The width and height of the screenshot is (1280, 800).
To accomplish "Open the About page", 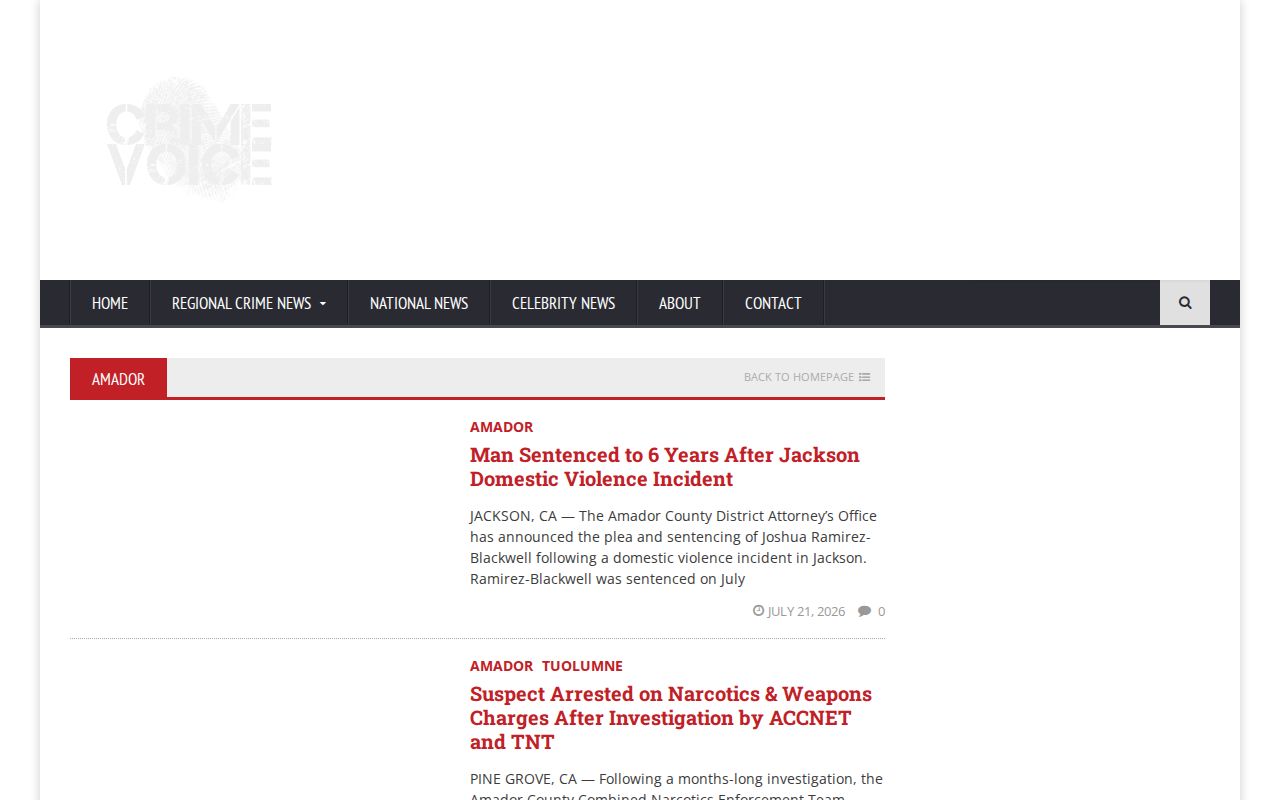I will 679,303.
